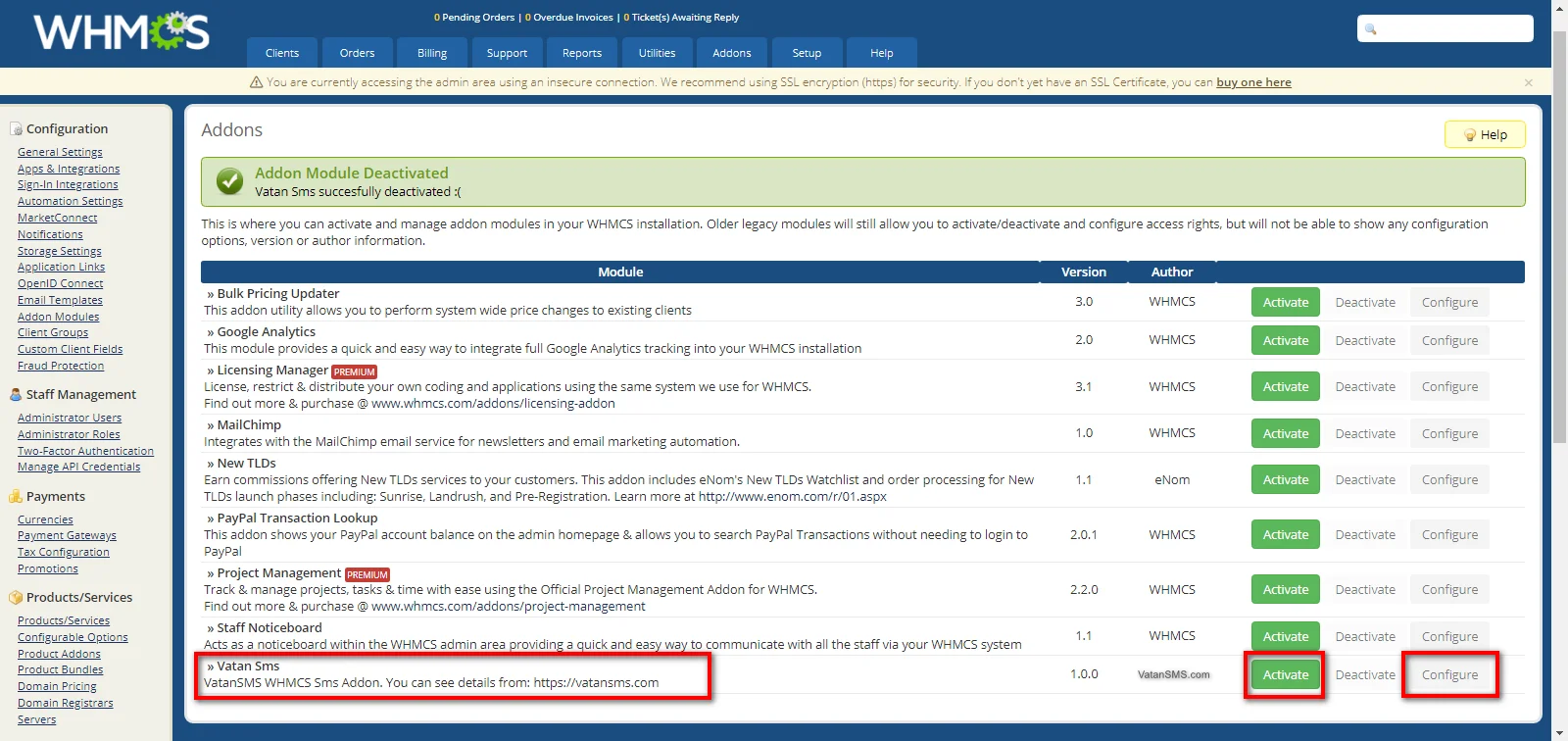Image resolution: width=1568 pixels, height=741 pixels.
Task: Open Domain Registrars link
Action: 66,703
